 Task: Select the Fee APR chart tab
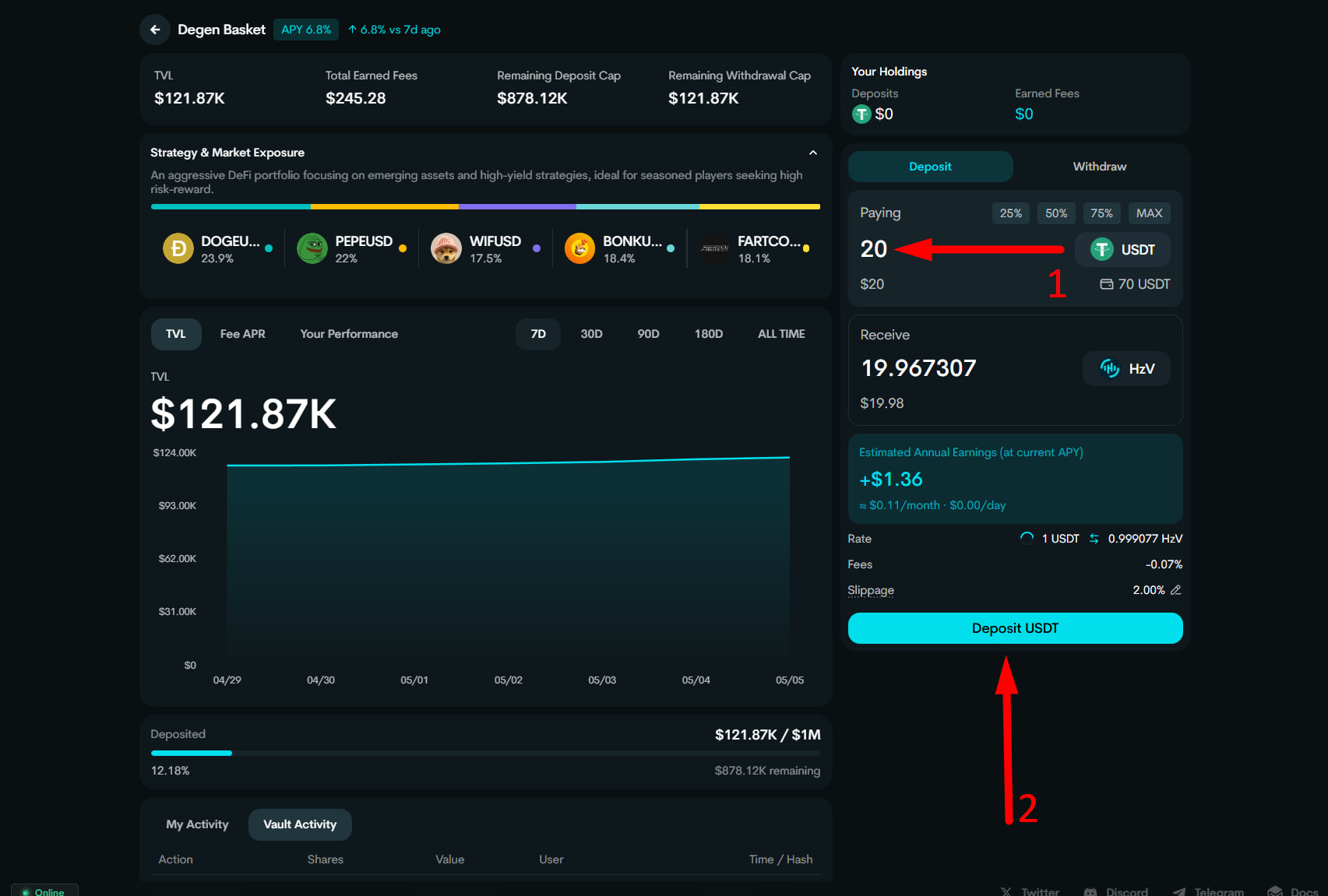pos(242,334)
